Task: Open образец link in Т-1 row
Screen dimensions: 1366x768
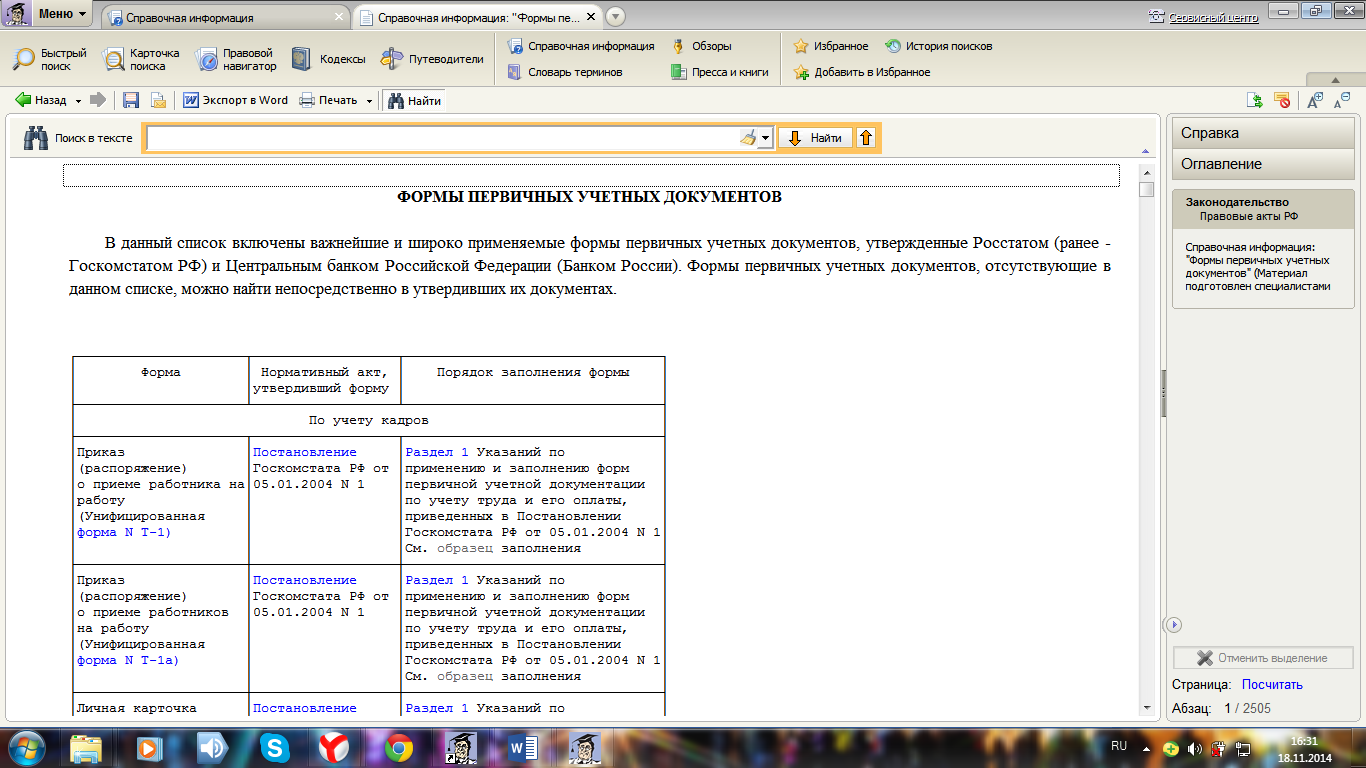Action: point(465,548)
